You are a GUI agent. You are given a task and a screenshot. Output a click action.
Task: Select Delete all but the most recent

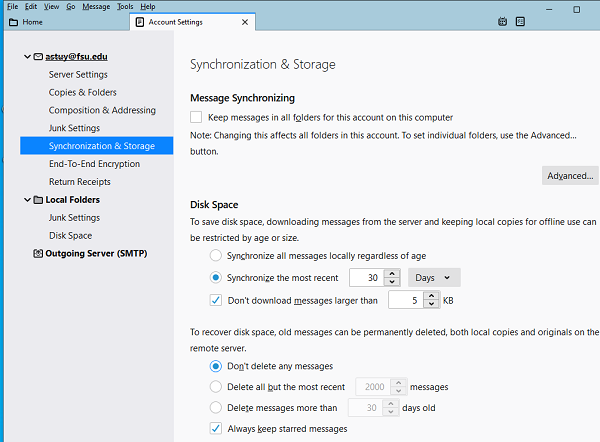pyautogui.click(x=215, y=387)
